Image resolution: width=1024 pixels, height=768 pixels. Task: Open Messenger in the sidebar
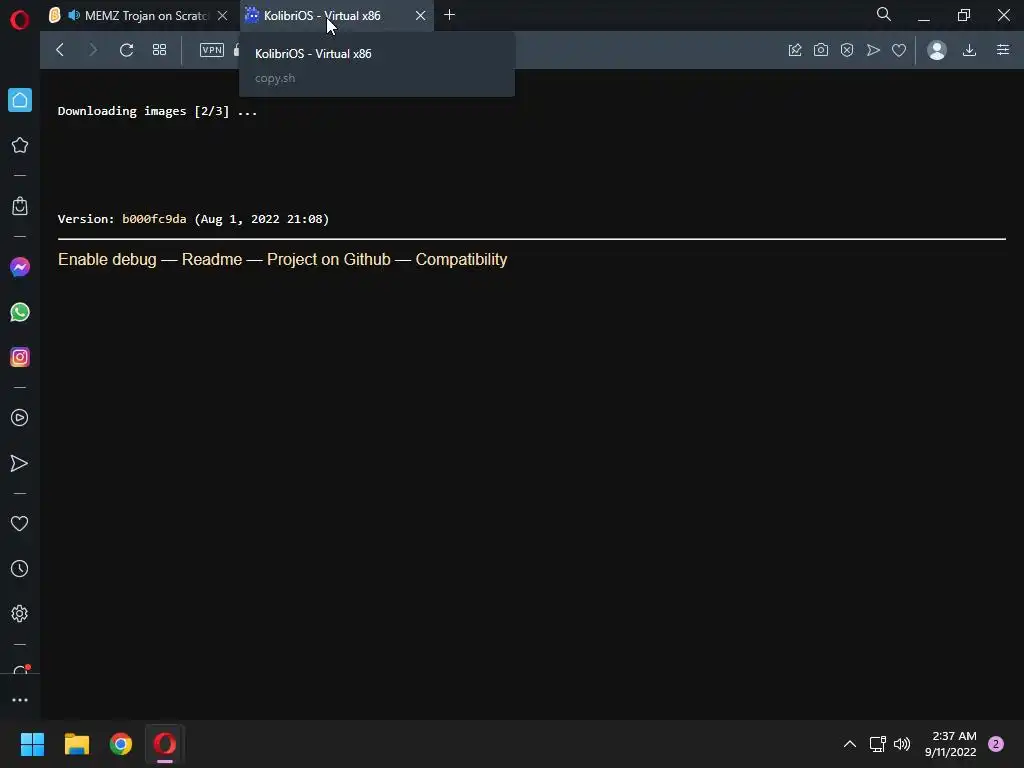20,267
